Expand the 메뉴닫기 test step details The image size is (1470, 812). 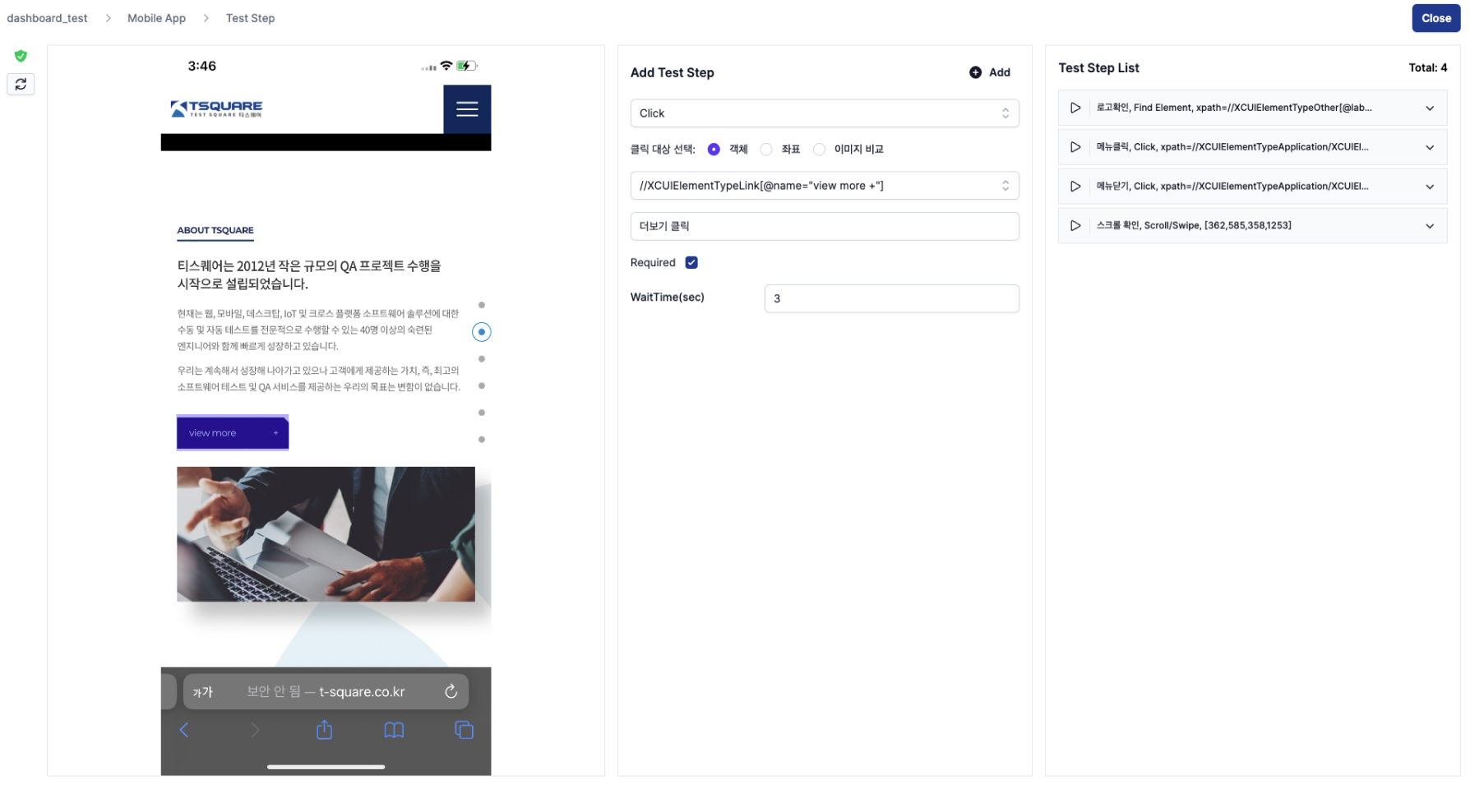click(1430, 187)
